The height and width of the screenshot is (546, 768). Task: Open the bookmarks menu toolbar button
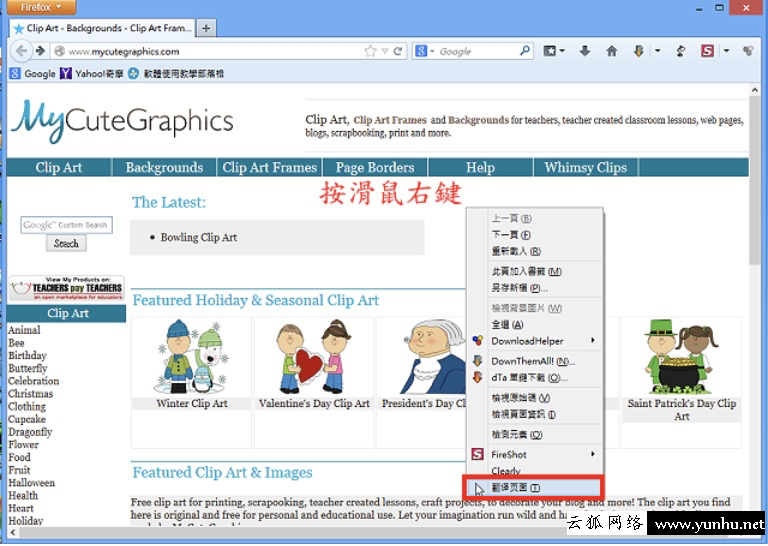[x=553, y=50]
